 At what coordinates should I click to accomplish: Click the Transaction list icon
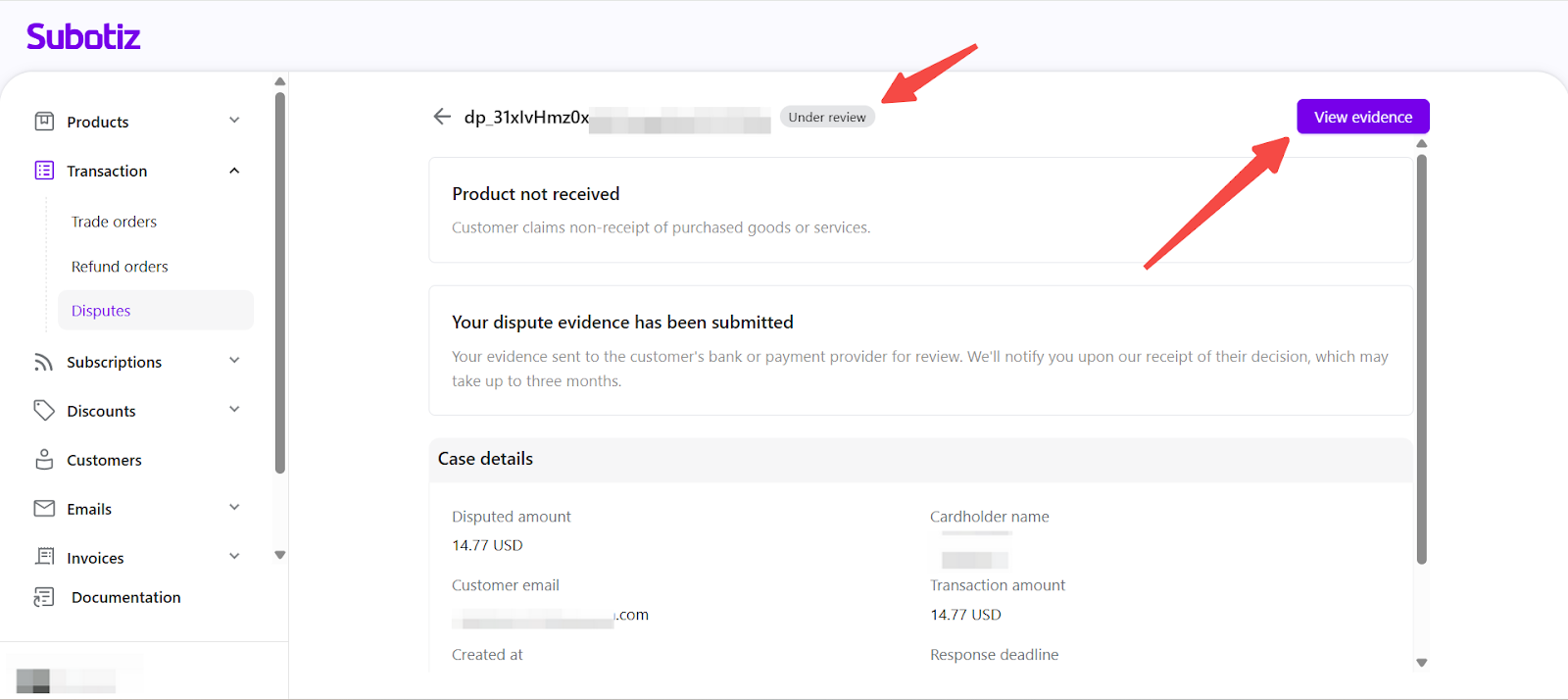tap(44, 171)
